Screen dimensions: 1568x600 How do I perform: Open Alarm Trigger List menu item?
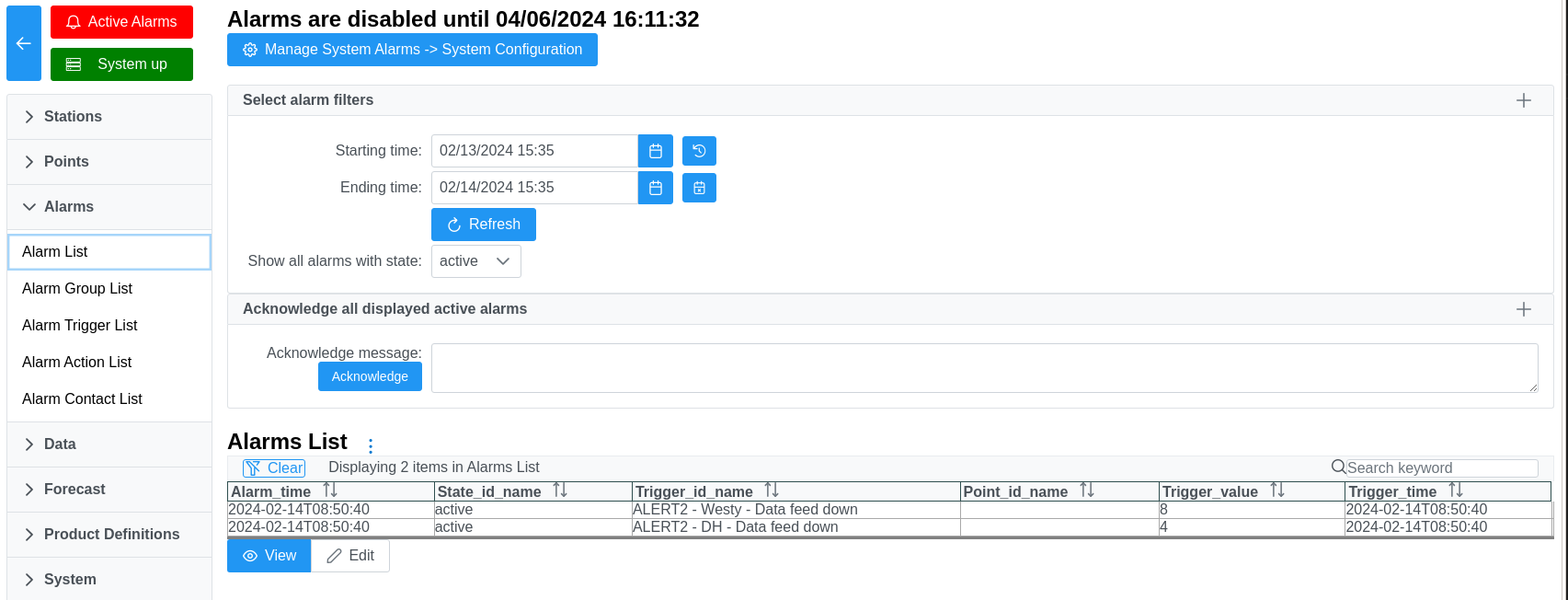[80, 326]
